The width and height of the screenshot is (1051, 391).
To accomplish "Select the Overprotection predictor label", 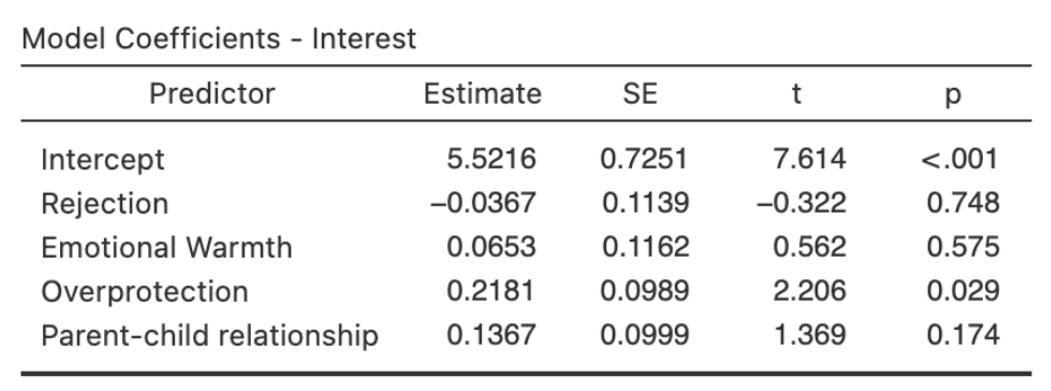I will point(145,292).
